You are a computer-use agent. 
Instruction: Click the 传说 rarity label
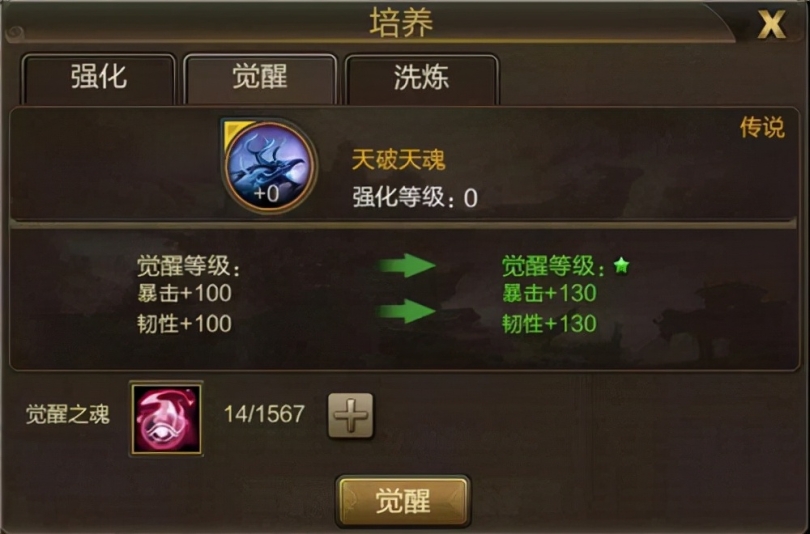pos(762,127)
